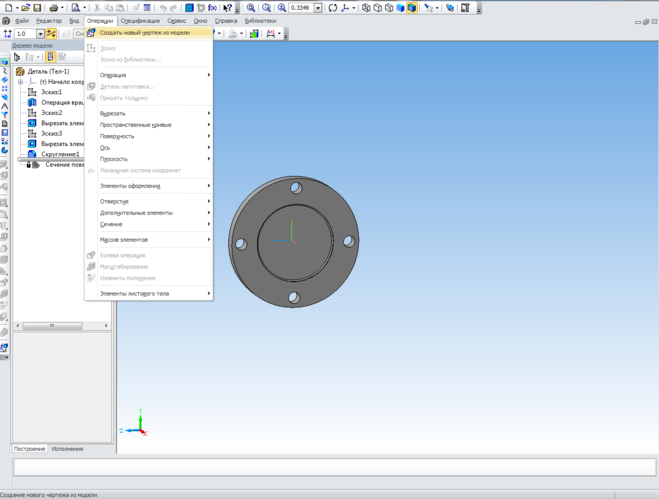Open the 1.0 step value dropdown
Image resolution: width=659 pixels, height=499 pixels.
(x=40, y=34)
